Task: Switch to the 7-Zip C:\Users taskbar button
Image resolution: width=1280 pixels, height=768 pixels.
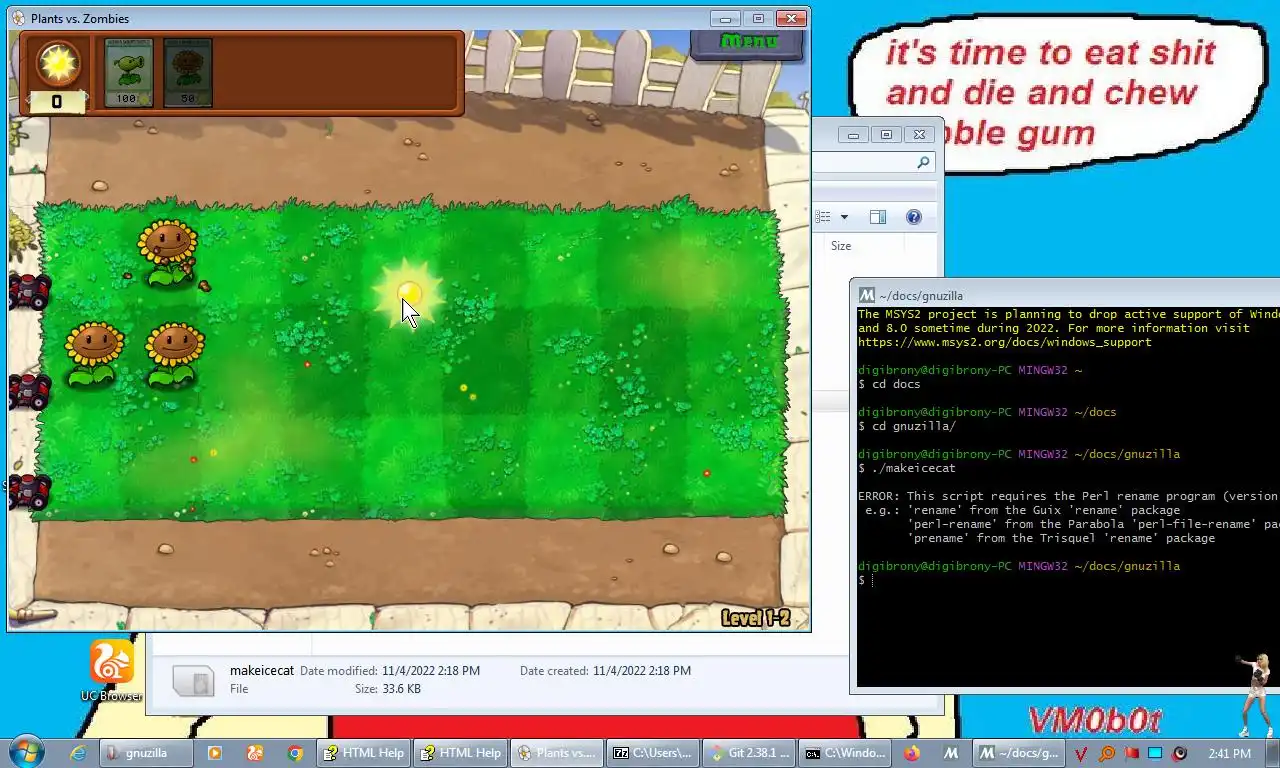Action: click(653, 753)
